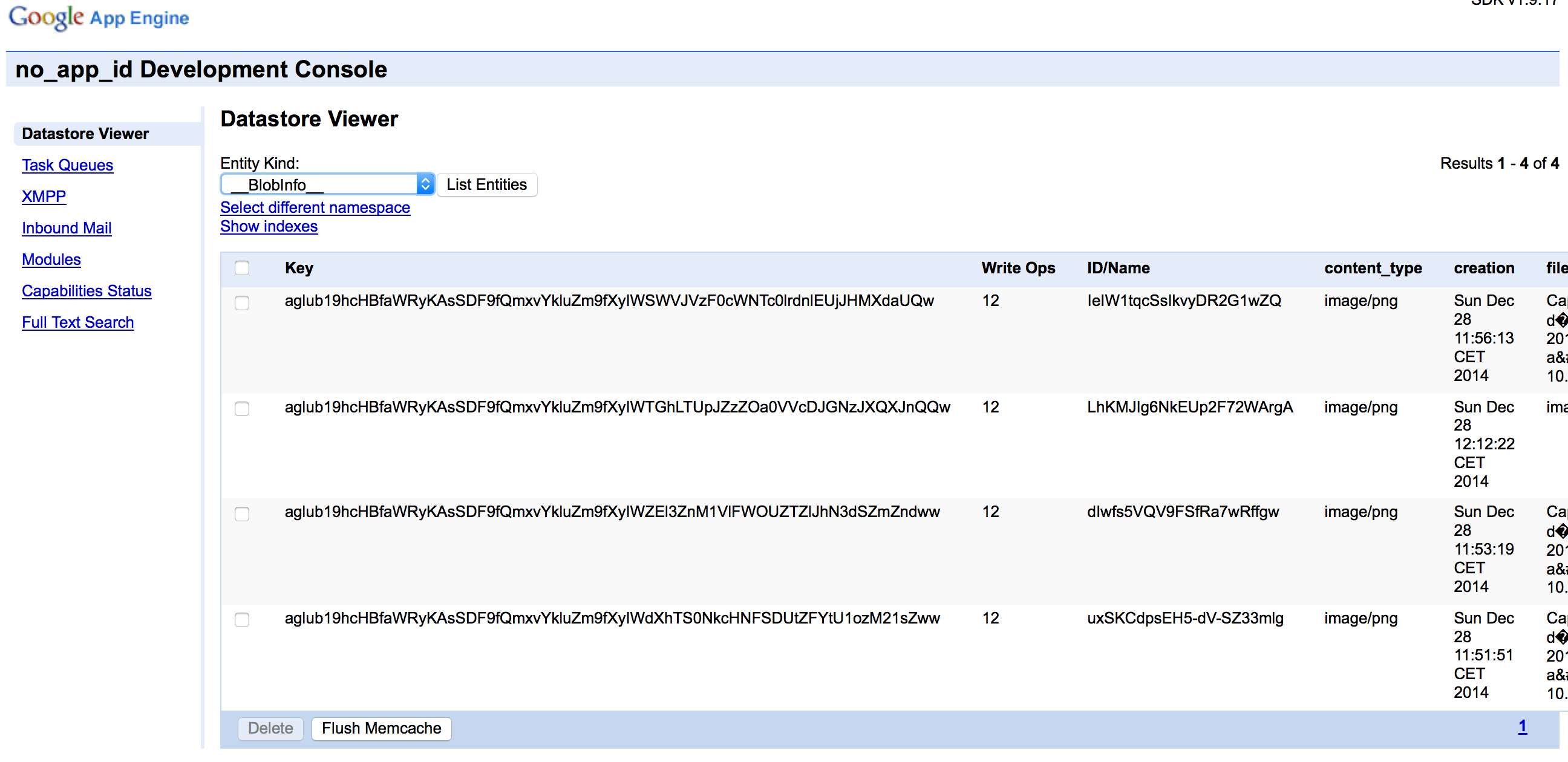Check the row with ID LhKMJIg6NkEUp2F72WArgA
This screenshot has width=1568, height=762.
click(242, 408)
